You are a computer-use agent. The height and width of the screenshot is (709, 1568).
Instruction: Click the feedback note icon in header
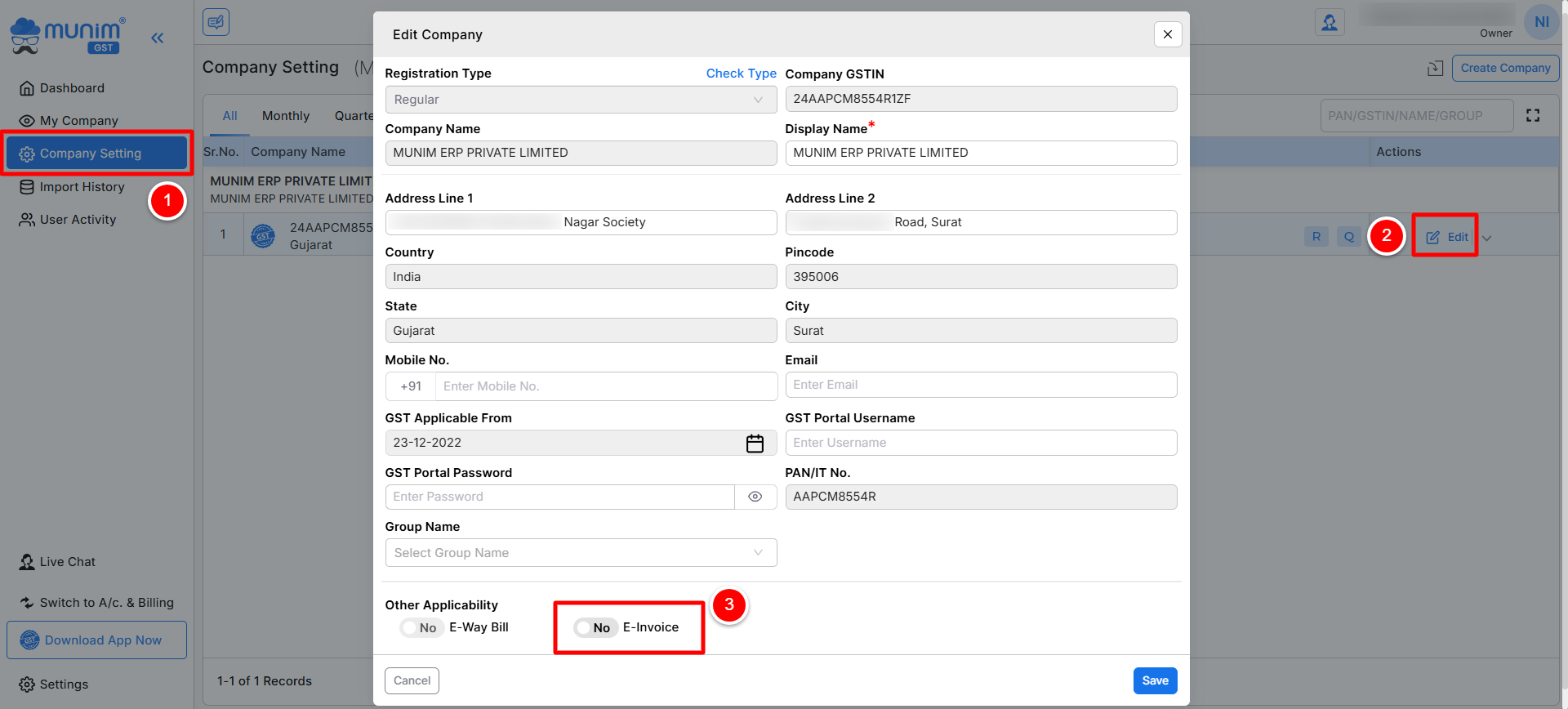[216, 22]
